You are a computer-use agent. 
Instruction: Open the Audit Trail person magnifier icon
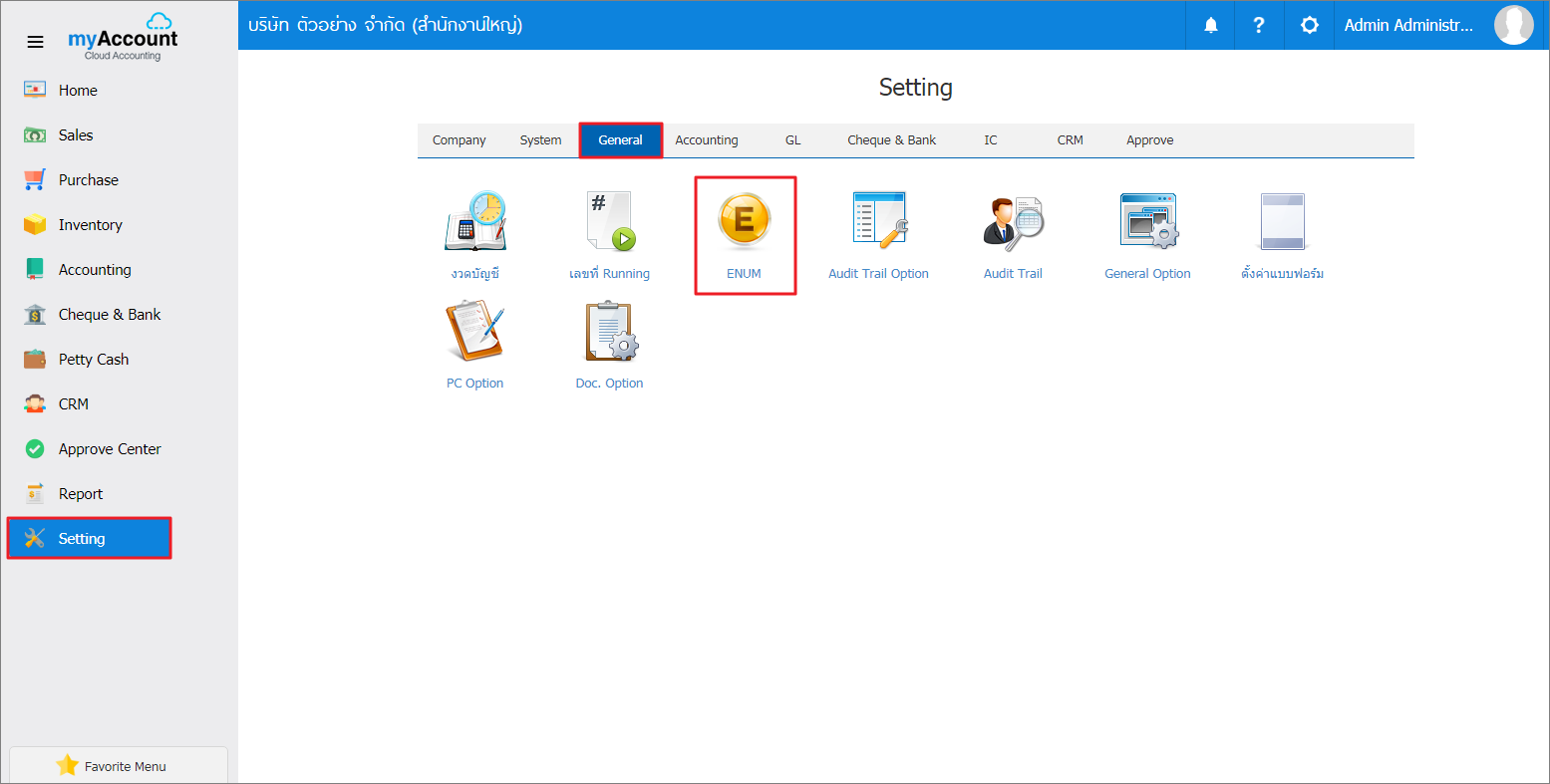[1013, 222]
